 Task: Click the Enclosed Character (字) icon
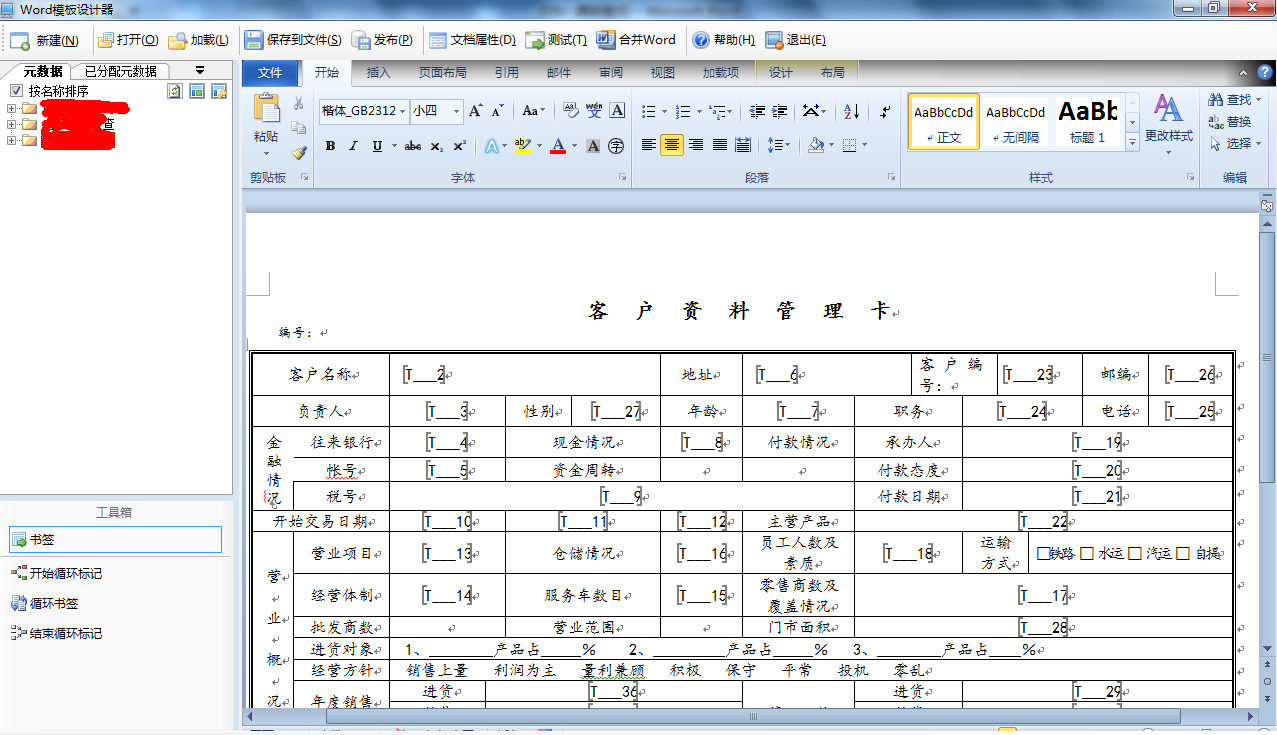(616, 146)
